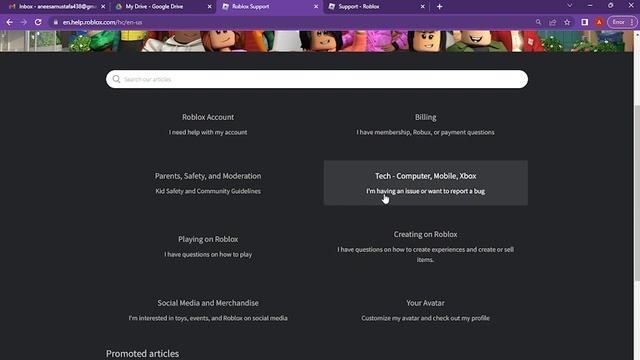Switch to the Gmail Inbox tab
640x360 pixels.
[57, 7]
